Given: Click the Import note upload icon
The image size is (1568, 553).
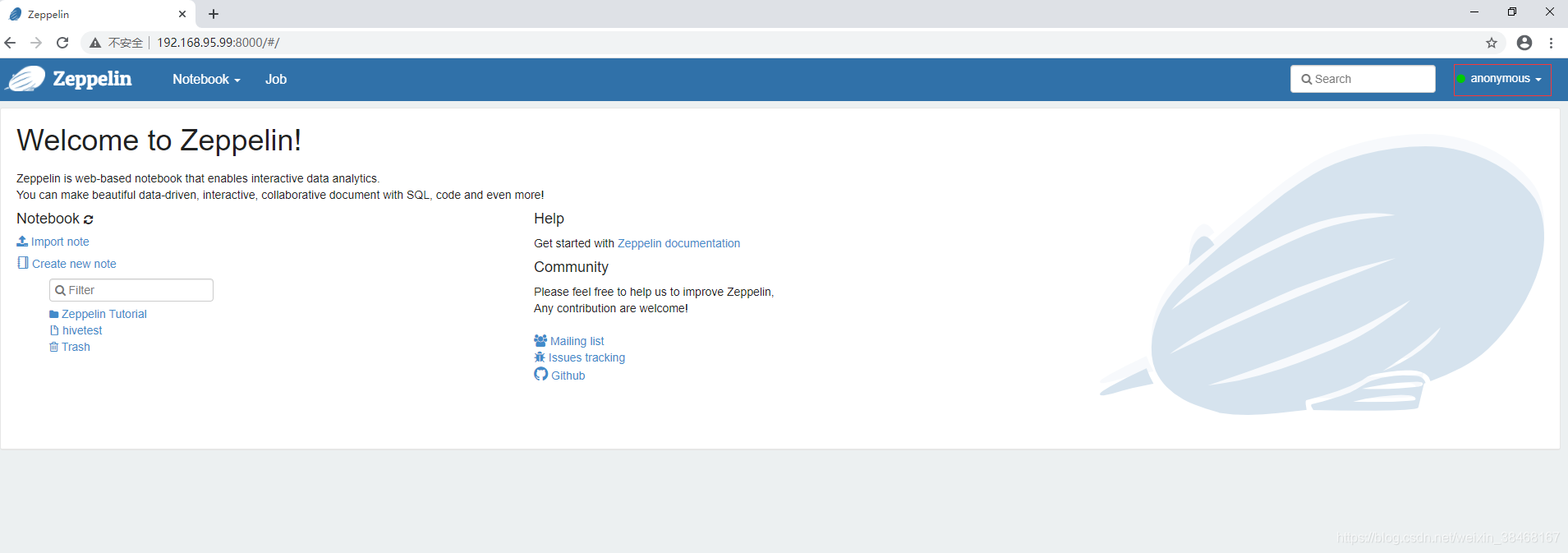Looking at the screenshot, I should (x=22, y=241).
